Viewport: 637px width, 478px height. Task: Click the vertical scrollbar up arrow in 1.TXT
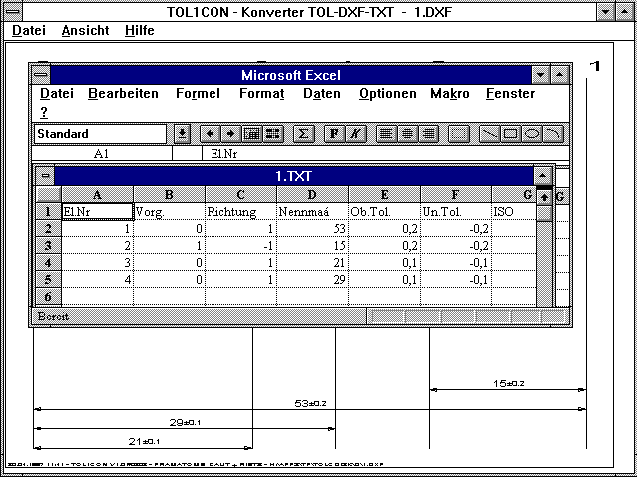click(x=544, y=197)
